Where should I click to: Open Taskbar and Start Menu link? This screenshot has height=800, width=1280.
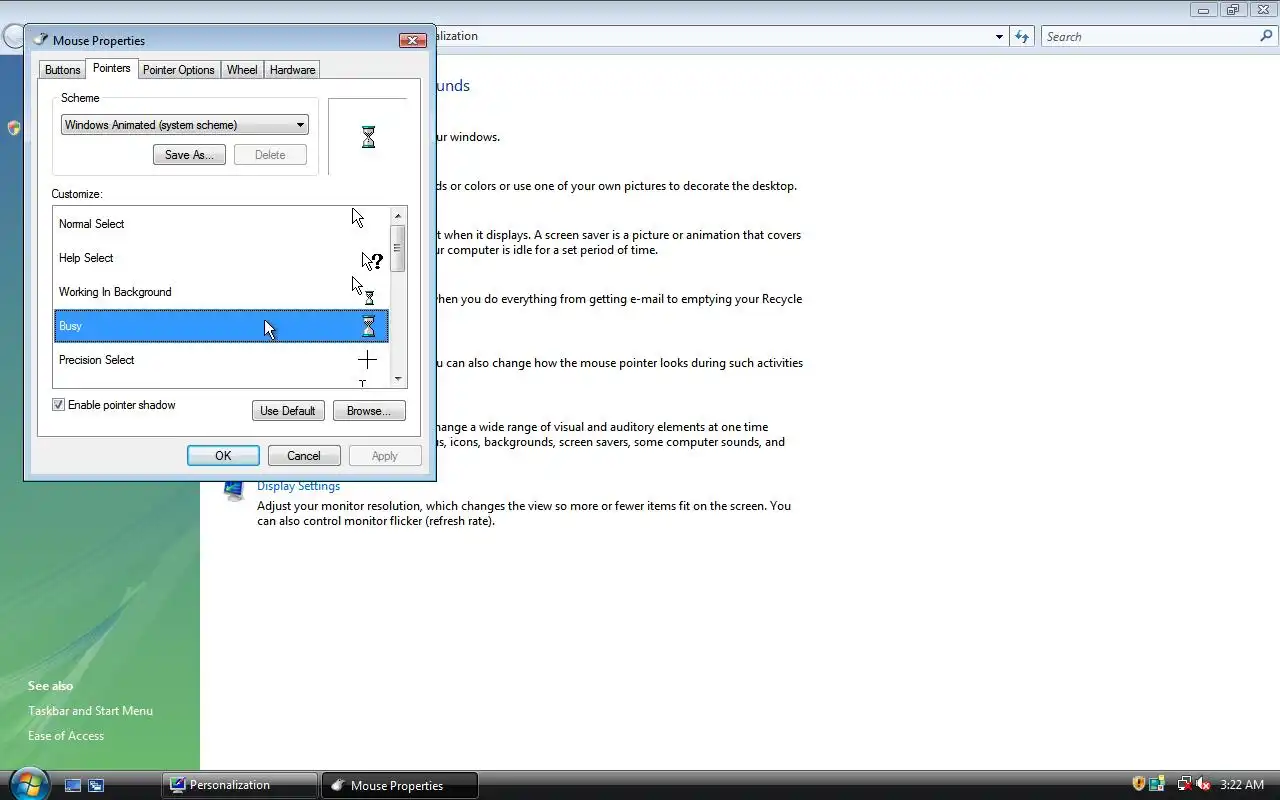(x=90, y=711)
